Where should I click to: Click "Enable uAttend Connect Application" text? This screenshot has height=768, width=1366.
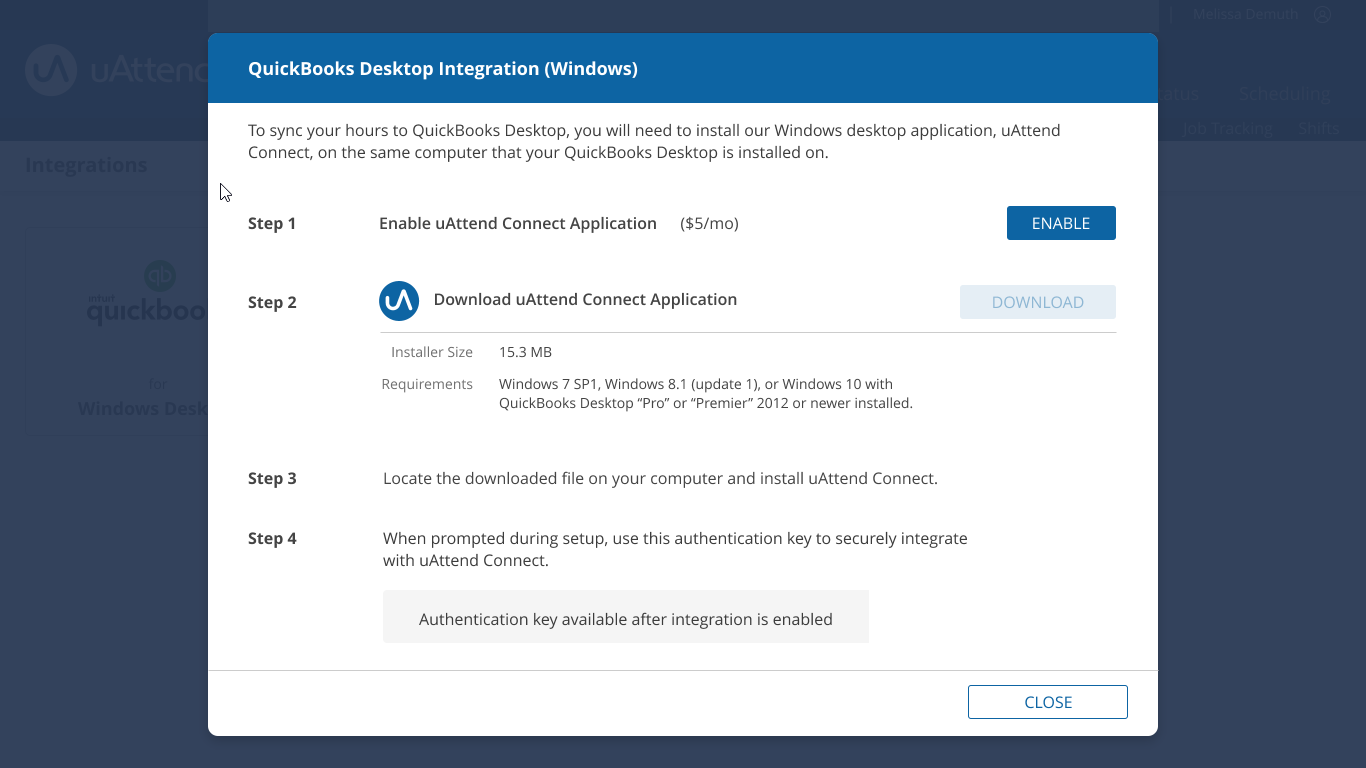(518, 223)
